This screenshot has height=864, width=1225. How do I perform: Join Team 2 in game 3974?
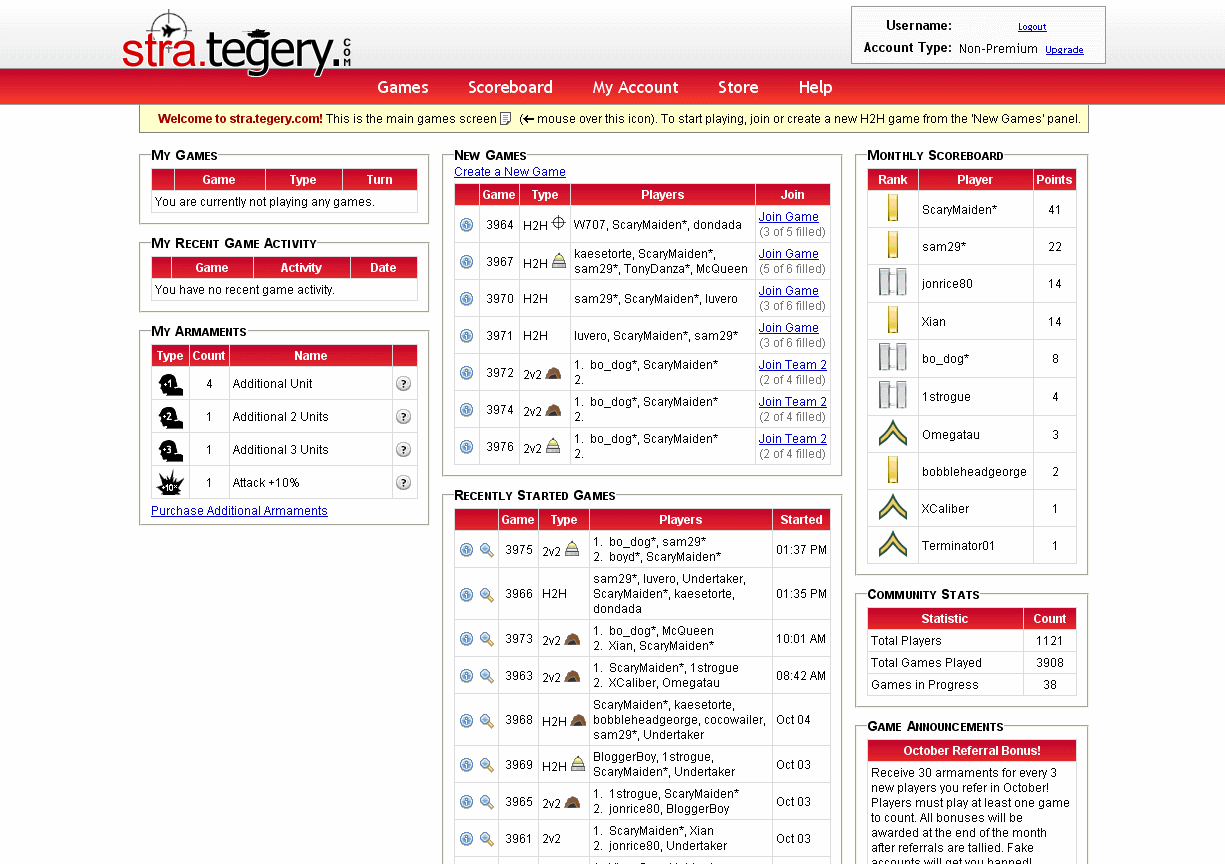[x=792, y=402]
